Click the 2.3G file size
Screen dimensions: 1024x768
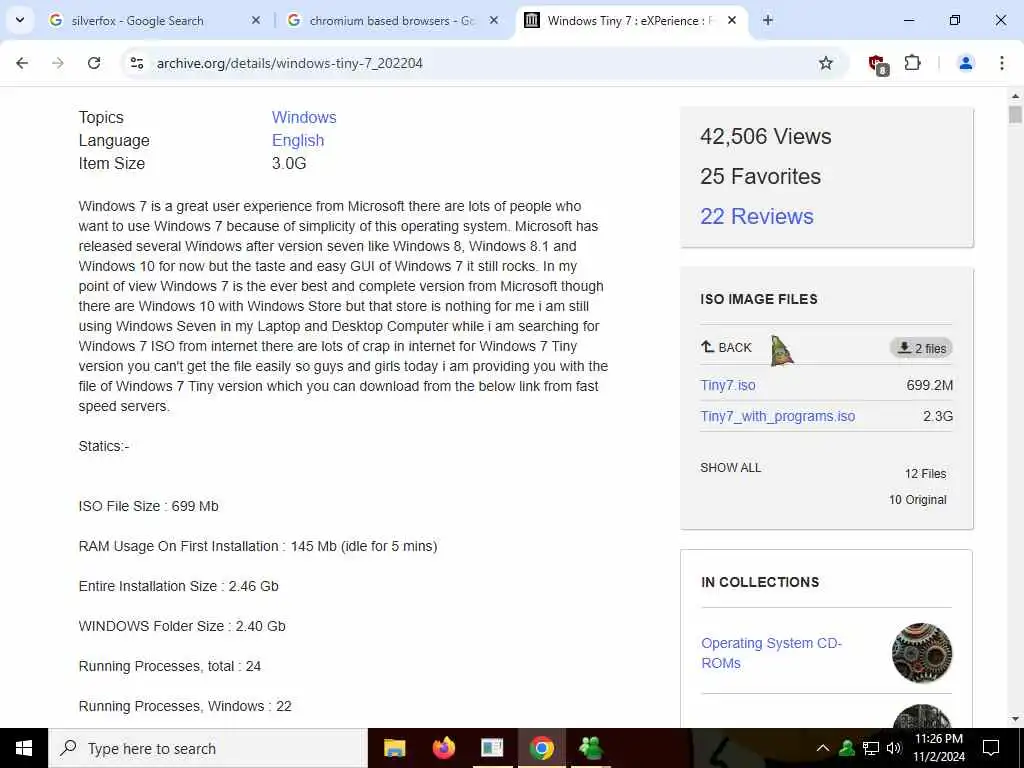click(x=938, y=416)
